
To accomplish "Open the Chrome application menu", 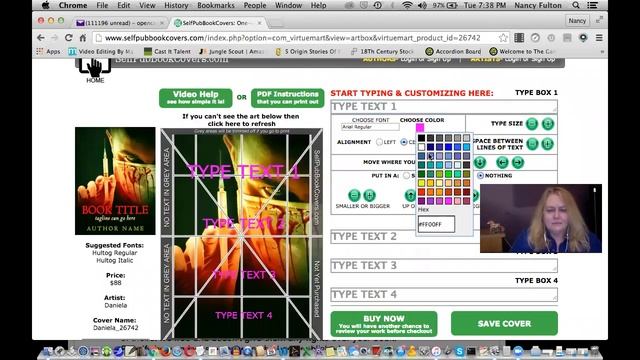I will point(73,5).
